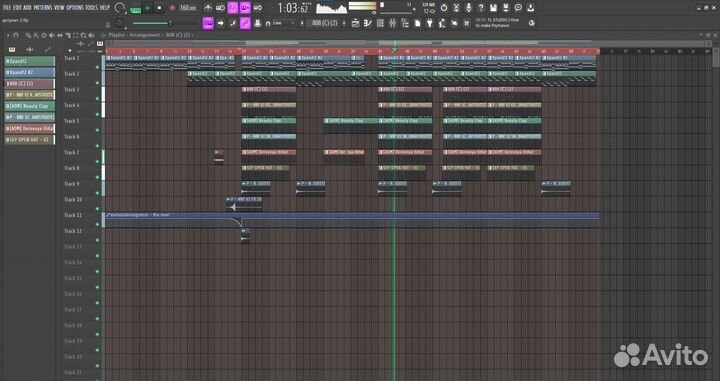Open the help question mark icon
720x381 pixels.
pos(481,8)
